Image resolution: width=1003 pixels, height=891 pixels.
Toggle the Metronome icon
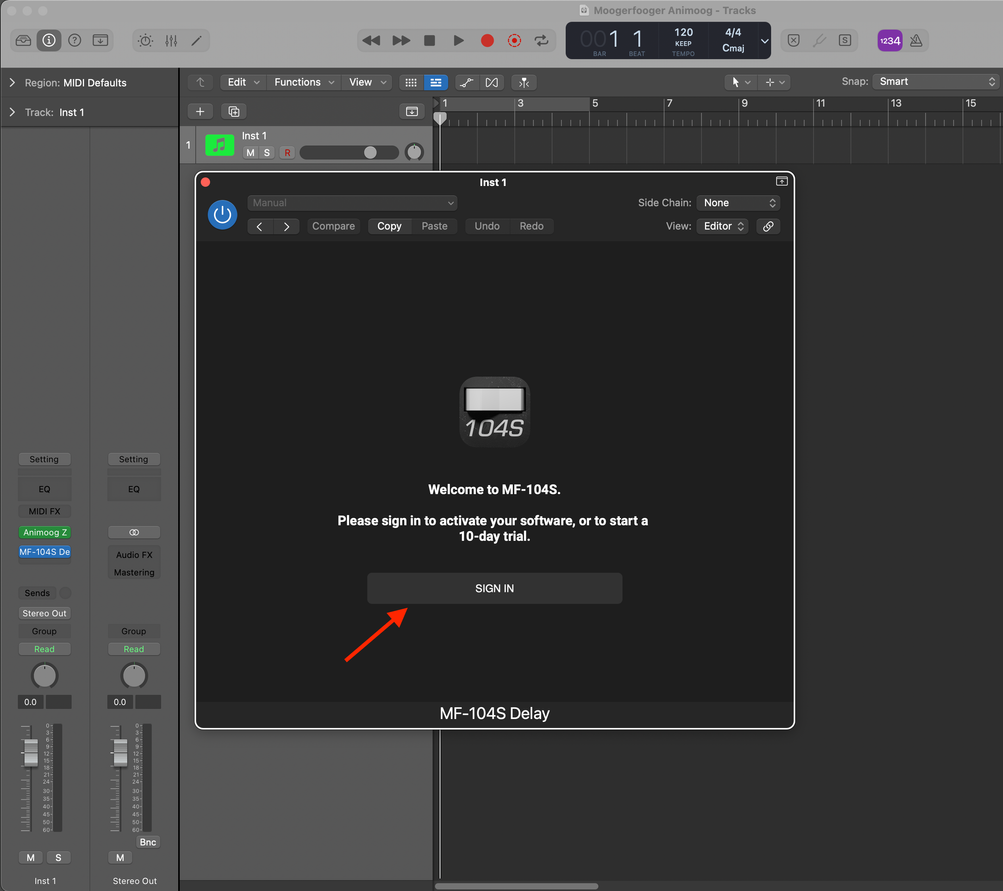[916, 40]
